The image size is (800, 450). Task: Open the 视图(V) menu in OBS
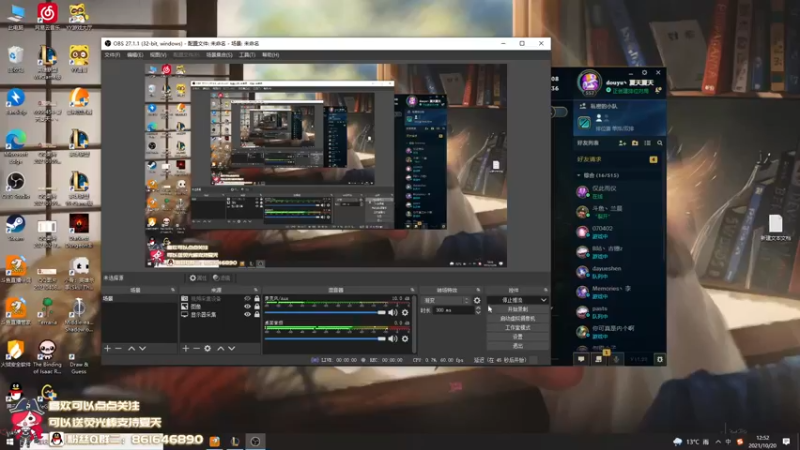pyautogui.click(x=158, y=55)
